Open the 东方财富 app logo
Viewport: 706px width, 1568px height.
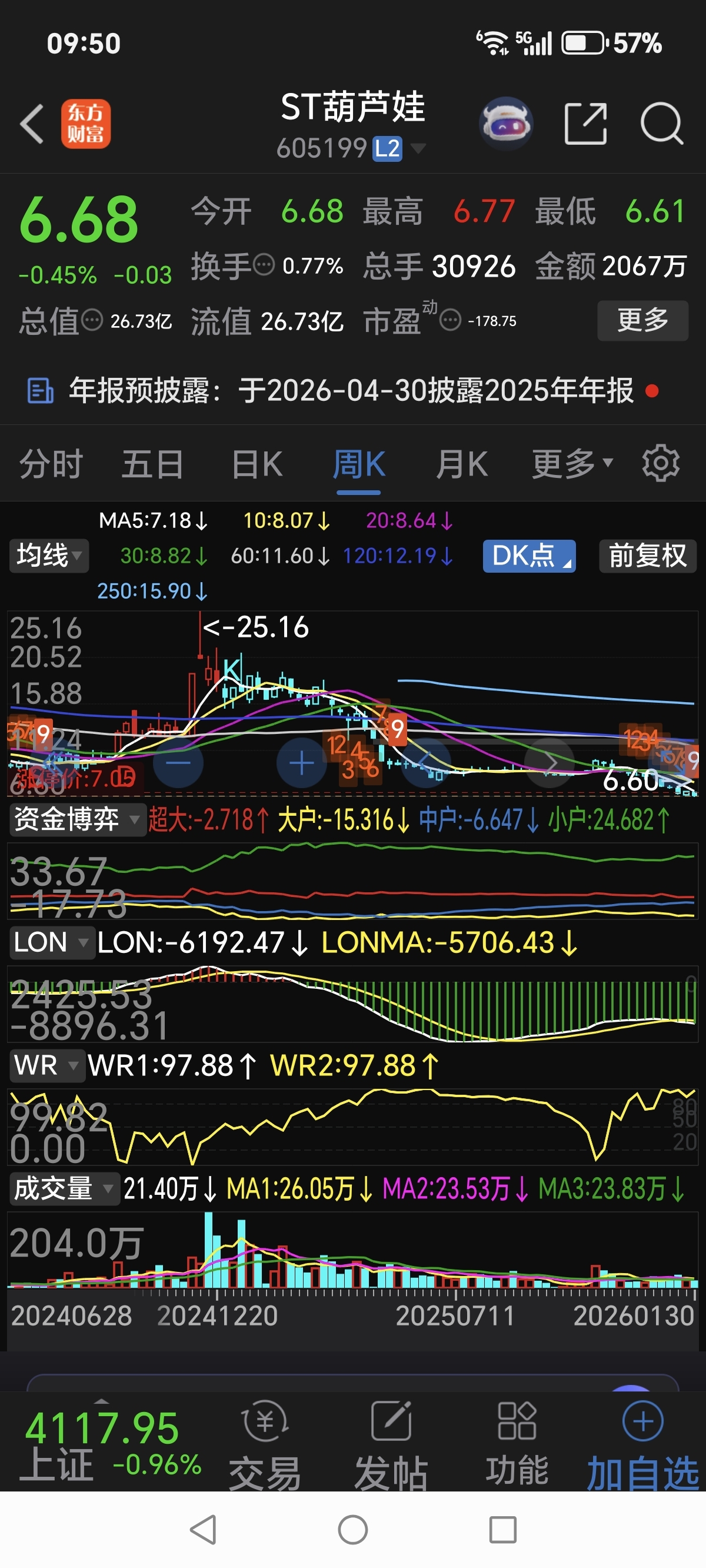[86, 124]
